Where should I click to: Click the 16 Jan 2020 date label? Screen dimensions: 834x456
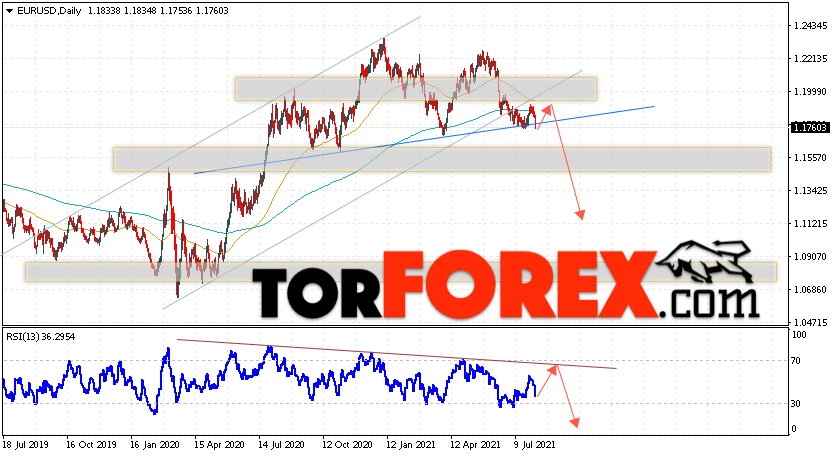click(x=155, y=444)
